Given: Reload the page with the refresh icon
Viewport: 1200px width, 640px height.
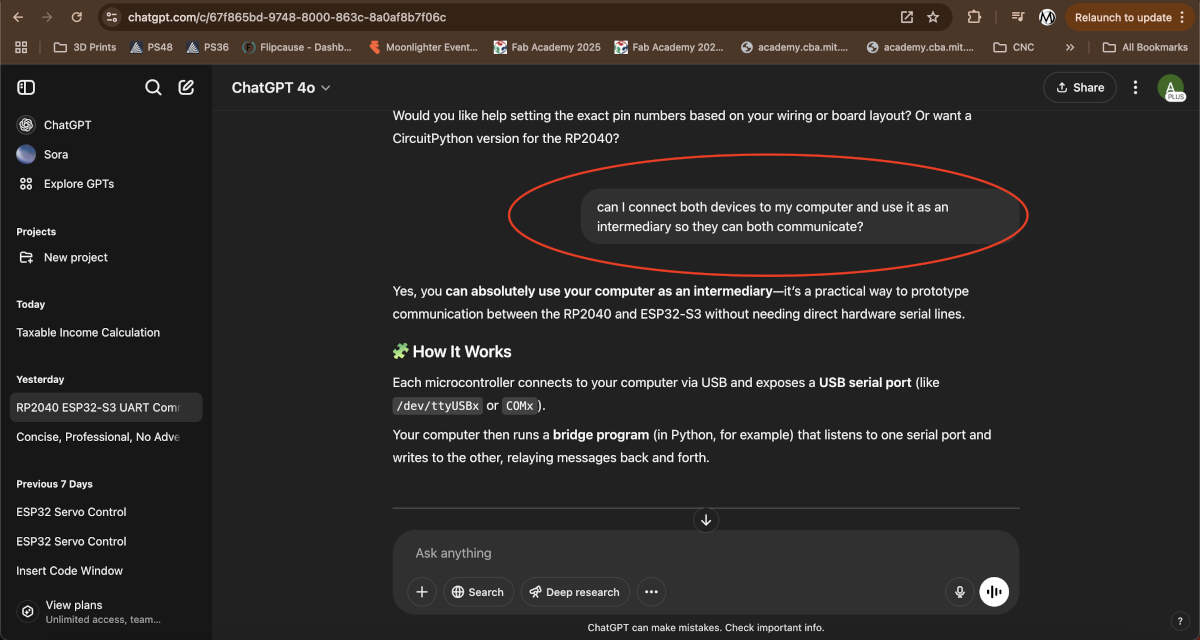Looking at the screenshot, I should click(77, 17).
